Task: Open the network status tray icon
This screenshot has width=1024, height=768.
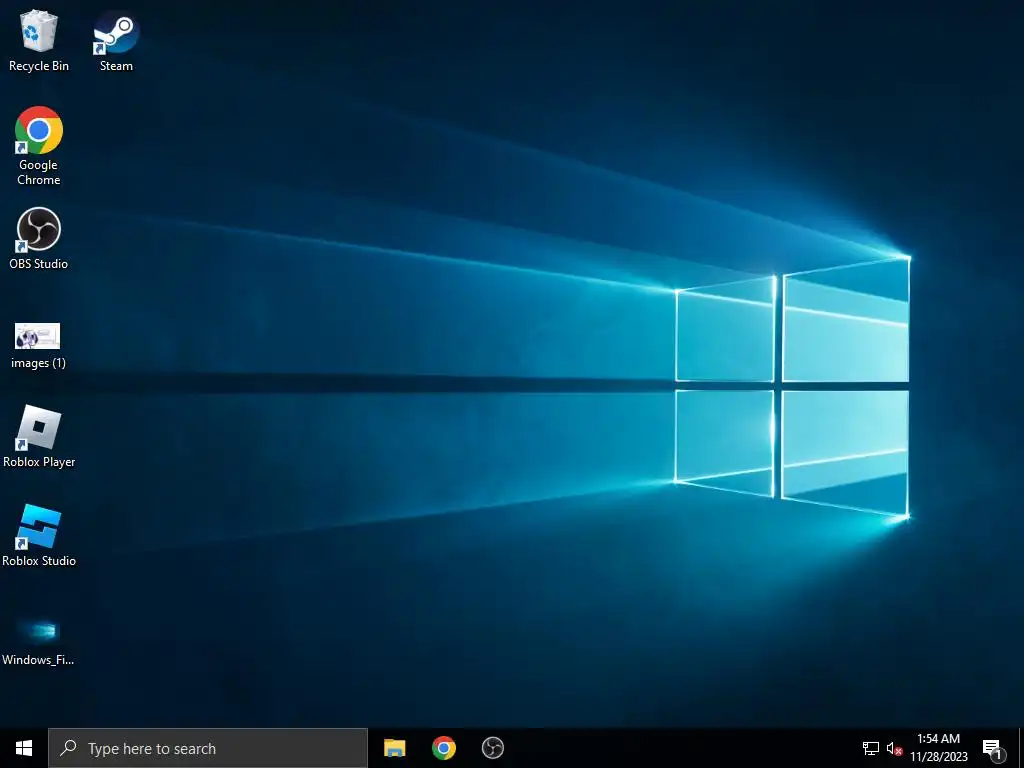Action: click(x=871, y=748)
